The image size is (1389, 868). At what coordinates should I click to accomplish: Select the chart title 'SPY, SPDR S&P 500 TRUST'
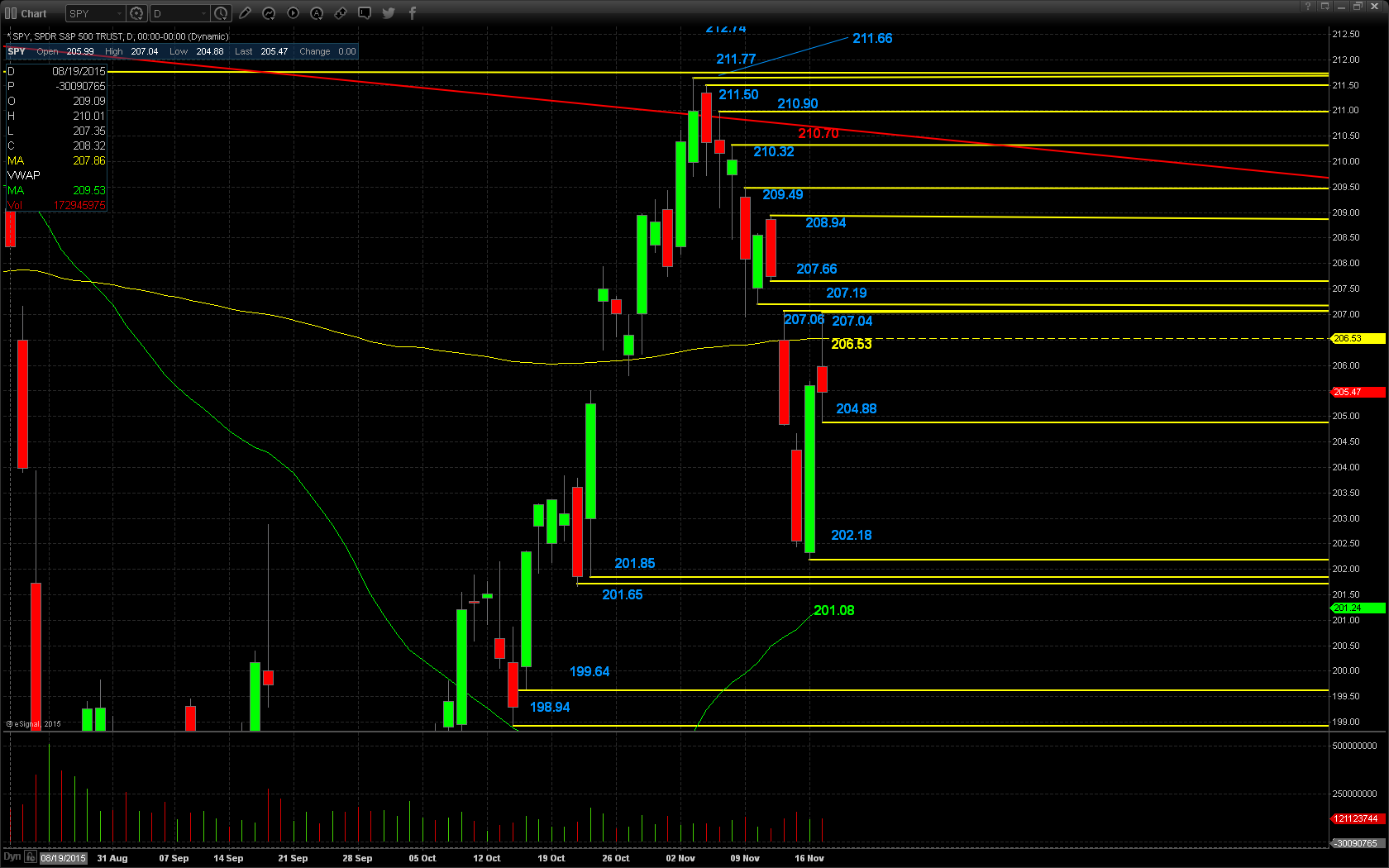(x=67, y=36)
